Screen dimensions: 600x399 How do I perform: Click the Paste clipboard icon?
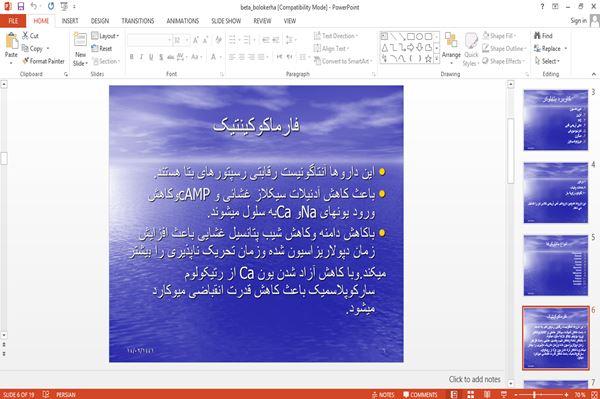pos(11,41)
